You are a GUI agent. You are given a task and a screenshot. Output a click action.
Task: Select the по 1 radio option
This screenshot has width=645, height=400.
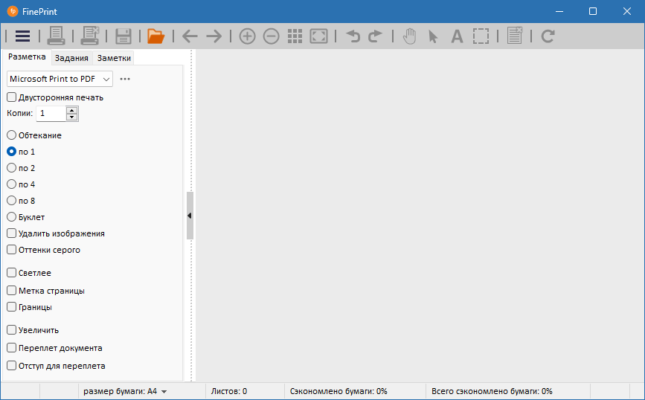[12, 151]
